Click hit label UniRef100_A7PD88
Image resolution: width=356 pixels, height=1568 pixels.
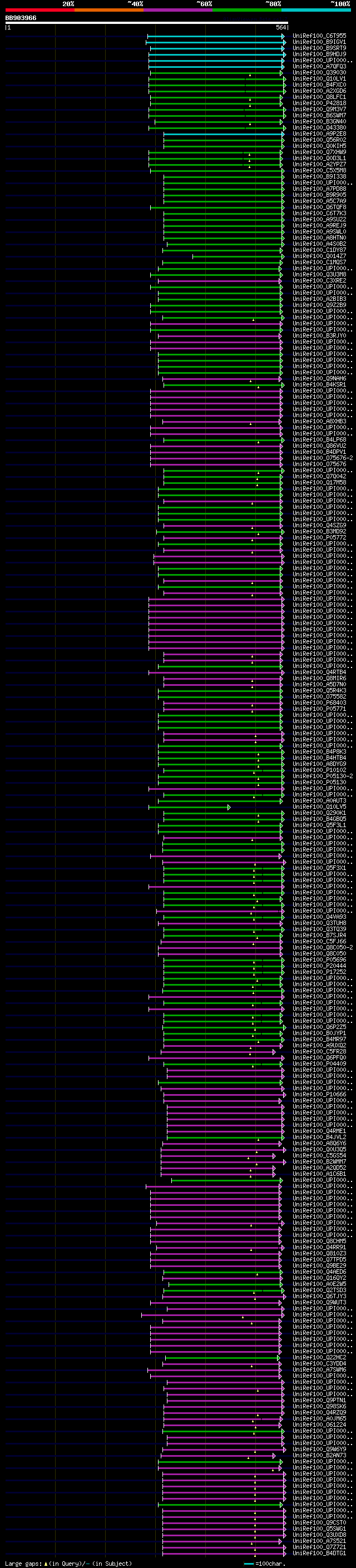[319, 189]
